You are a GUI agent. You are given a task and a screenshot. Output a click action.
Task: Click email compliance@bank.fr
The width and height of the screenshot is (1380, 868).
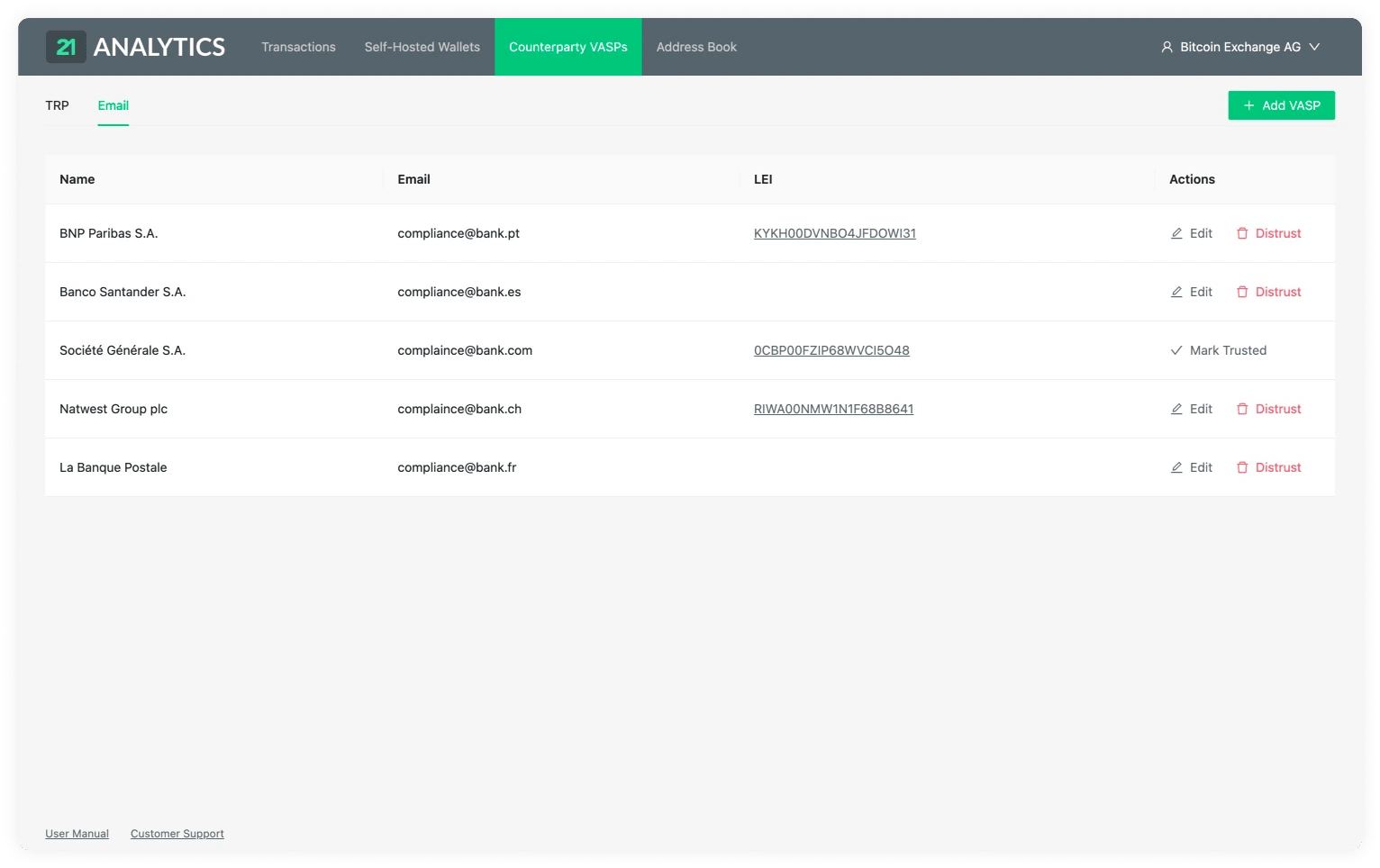457,467
